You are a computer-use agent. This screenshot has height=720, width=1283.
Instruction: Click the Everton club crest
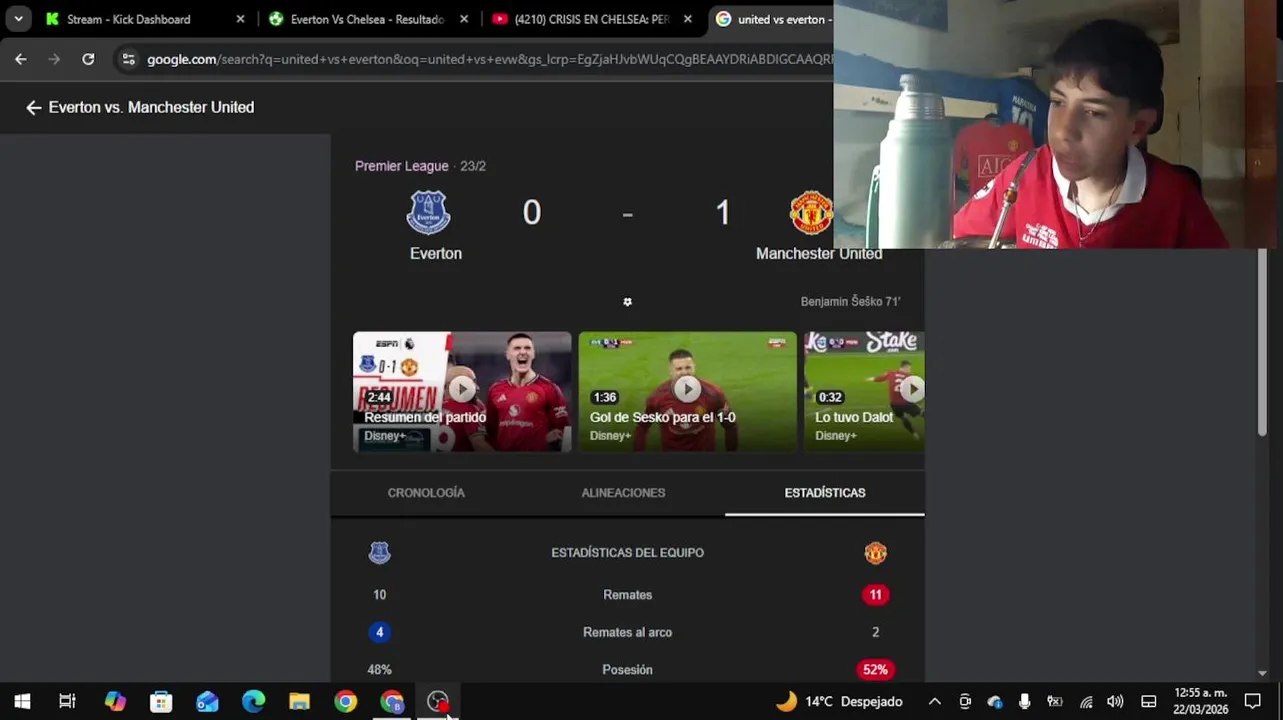(428, 212)
